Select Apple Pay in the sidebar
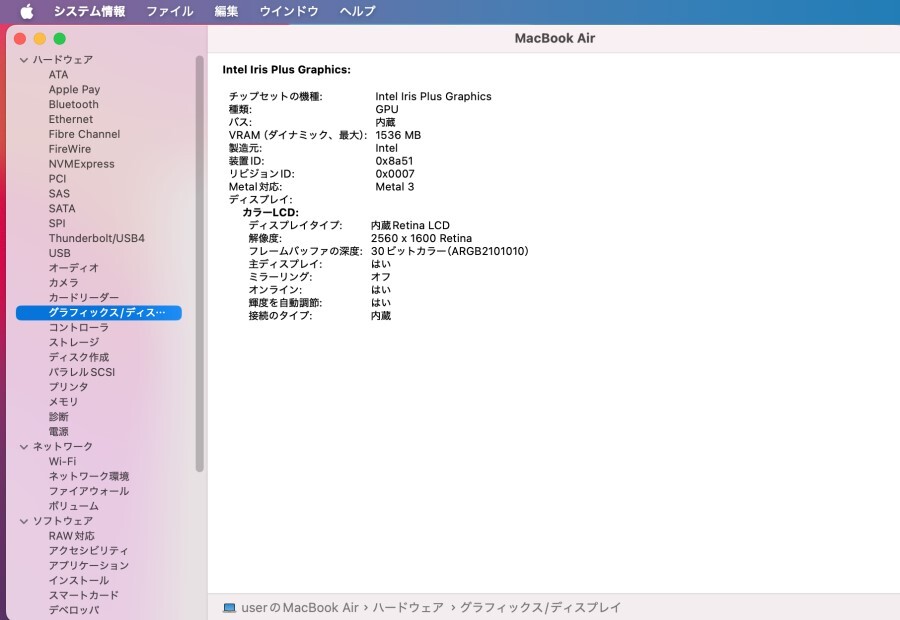Viewport: 900px width, 620px height. pos(74,90)
